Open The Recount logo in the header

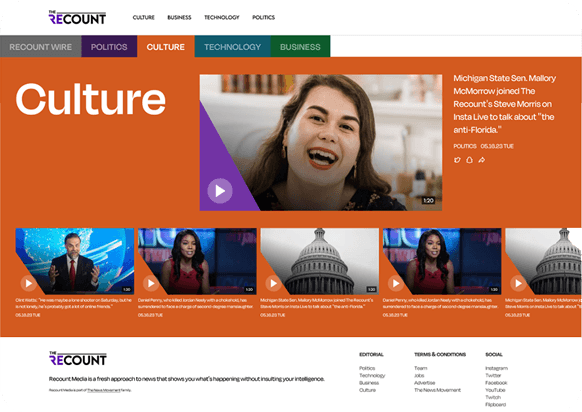pyautogui.click(x=77, y=17)
